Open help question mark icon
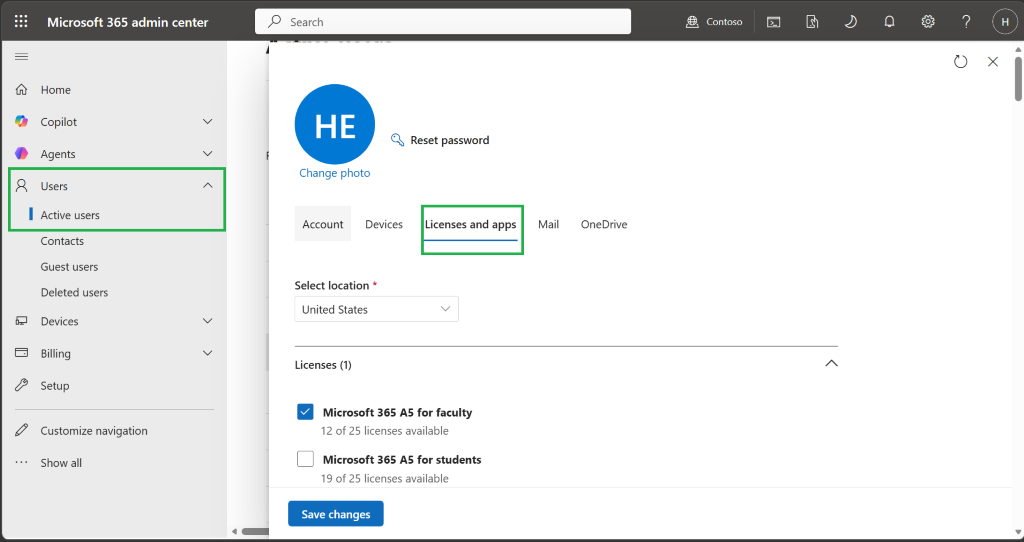Image resolution: width=1024 pixels, height=542 pixels. pos(966,22)
